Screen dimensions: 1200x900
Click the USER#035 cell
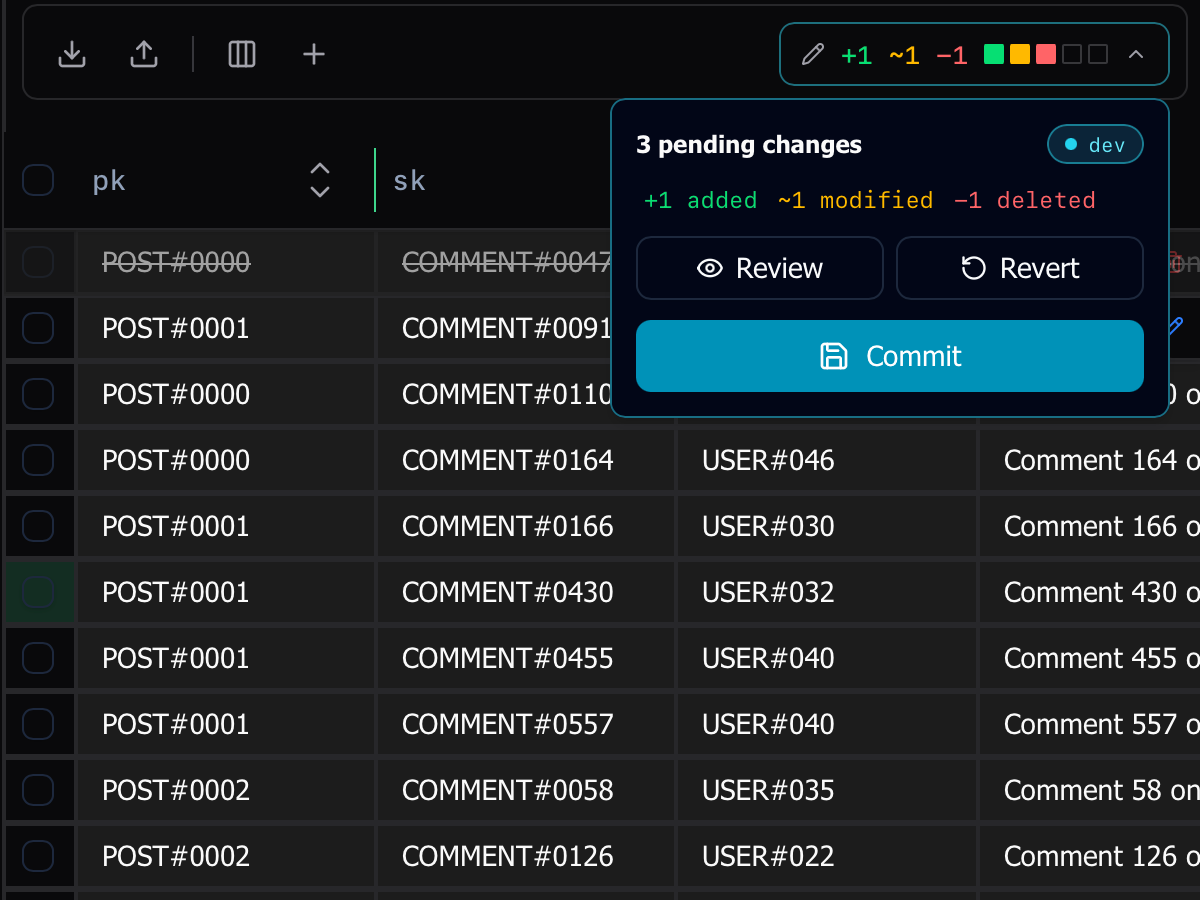826,790
